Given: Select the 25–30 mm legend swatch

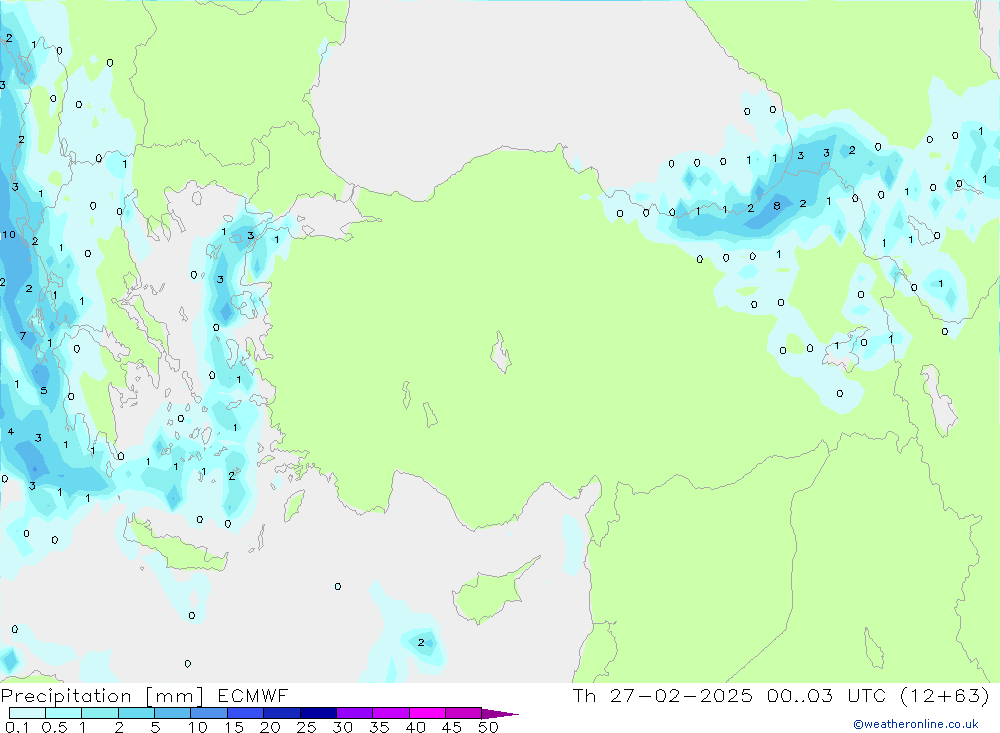Looking at the screenshot, I should (x=318, y=713).
